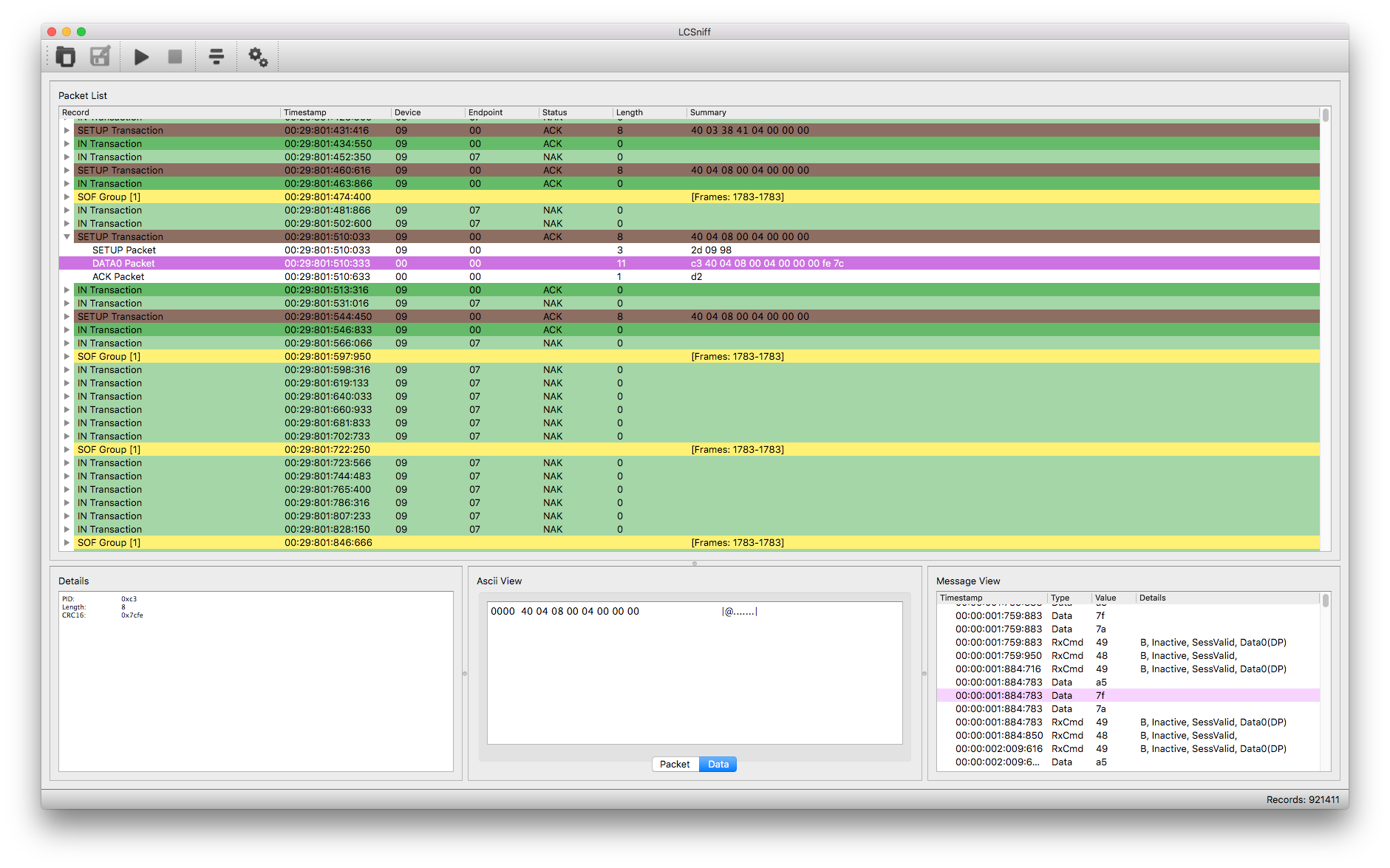Click the green zoom window button

click(x=81, y=32)
